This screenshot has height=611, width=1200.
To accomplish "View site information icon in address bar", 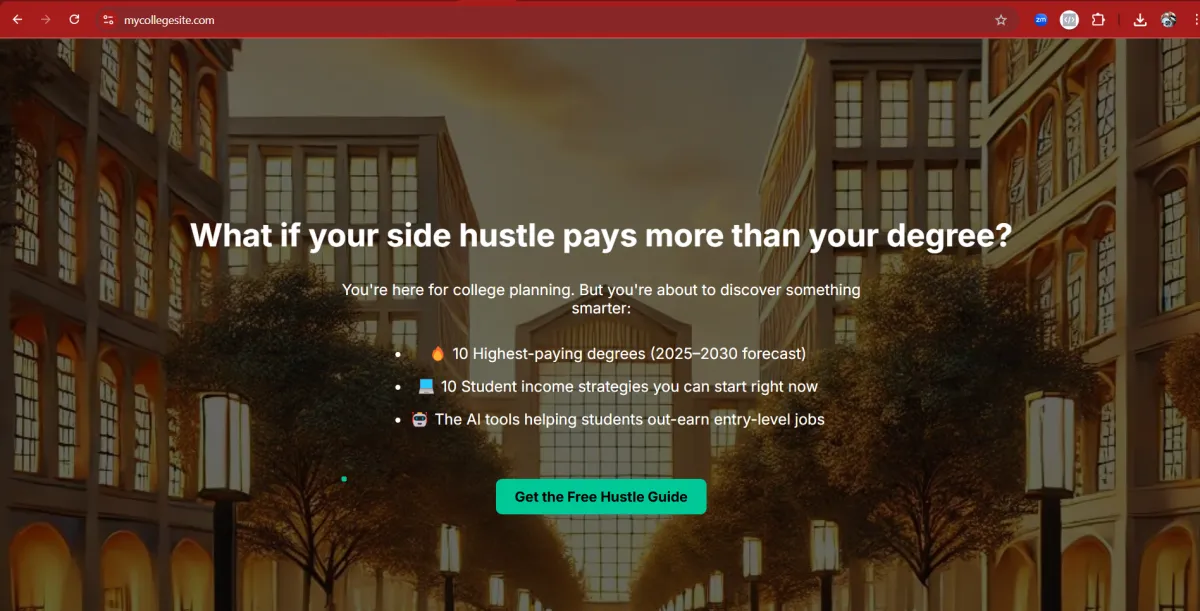I will point(109,19).
